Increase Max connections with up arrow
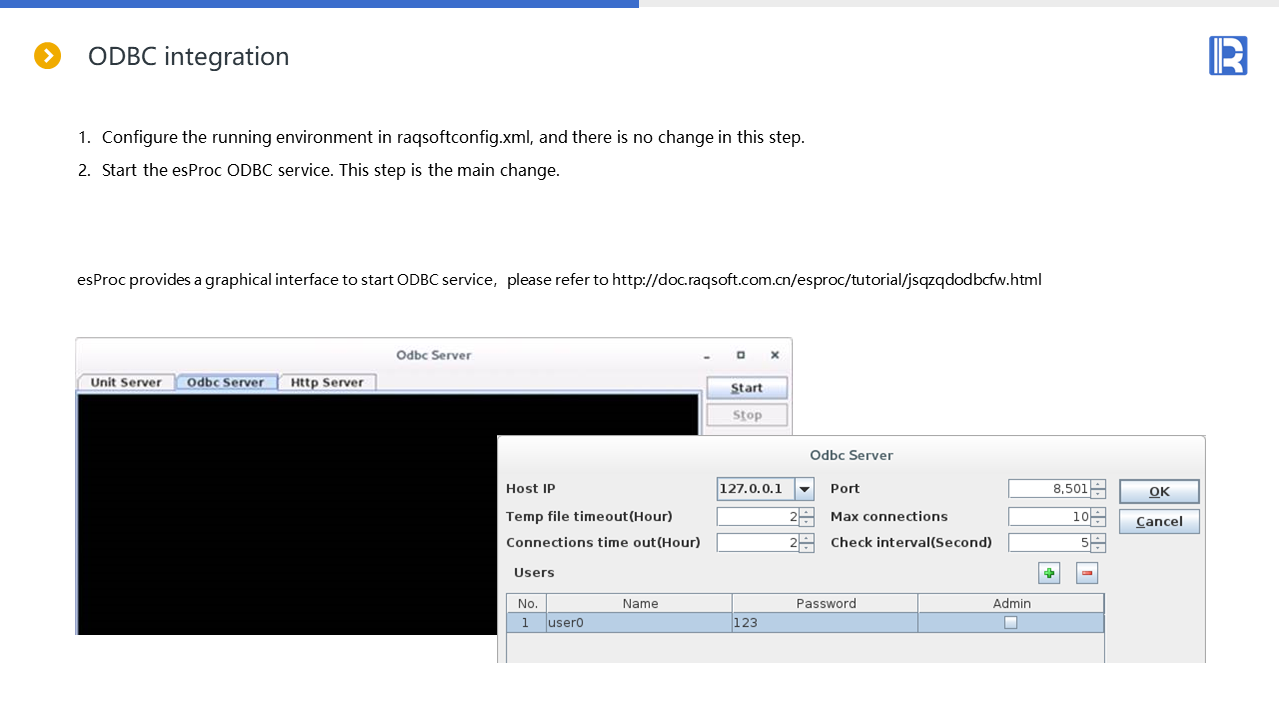 point(1098,512)
